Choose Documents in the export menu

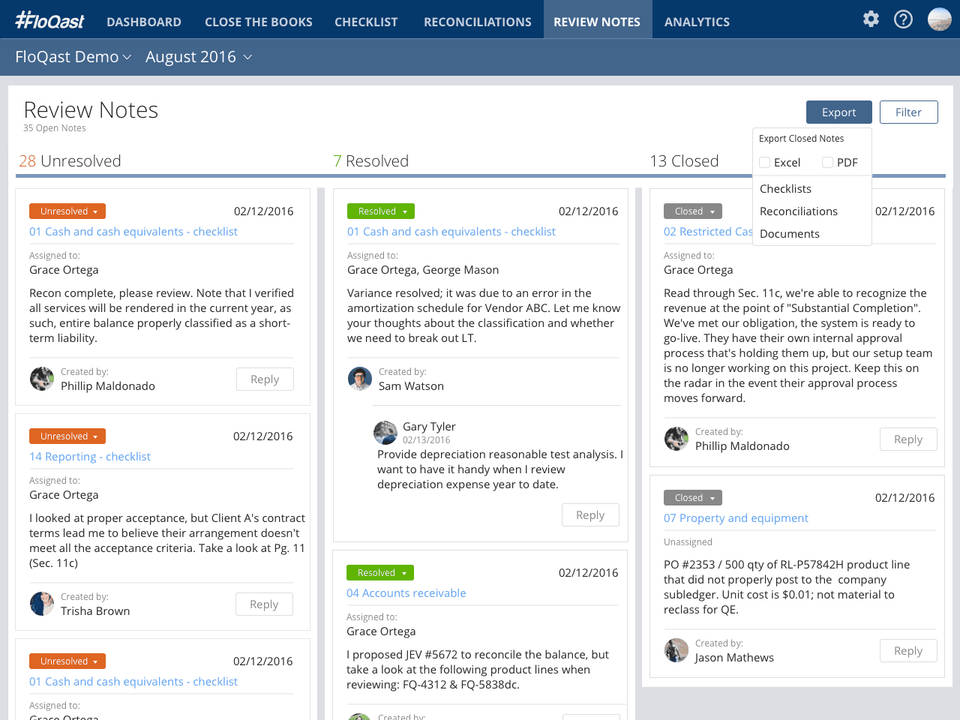(x=789, y=234)
